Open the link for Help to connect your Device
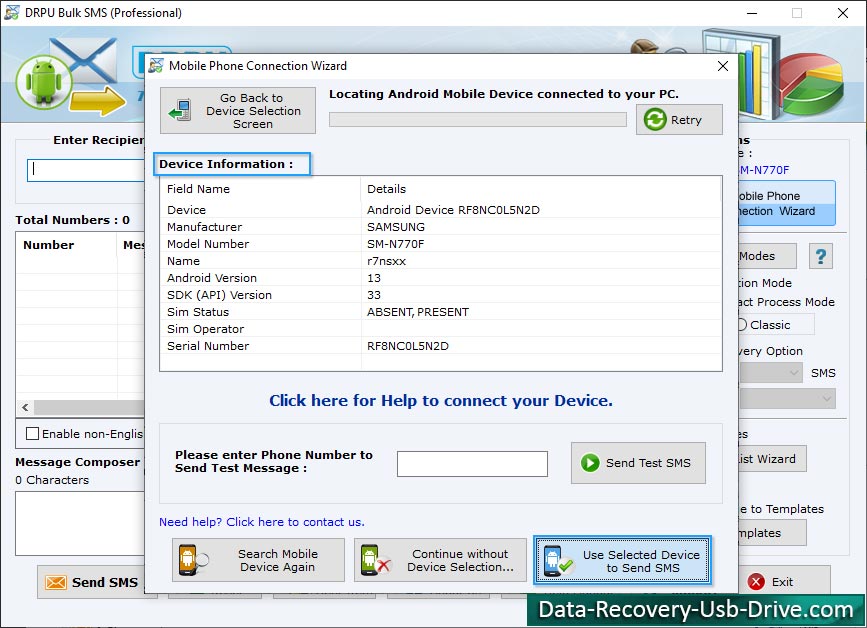The image size is (867, 628). (x=440, y=401)
